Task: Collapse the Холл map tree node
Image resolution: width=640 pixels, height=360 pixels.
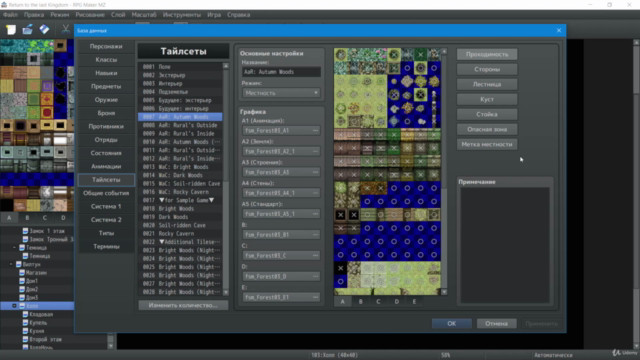Action: click(14, 306)
